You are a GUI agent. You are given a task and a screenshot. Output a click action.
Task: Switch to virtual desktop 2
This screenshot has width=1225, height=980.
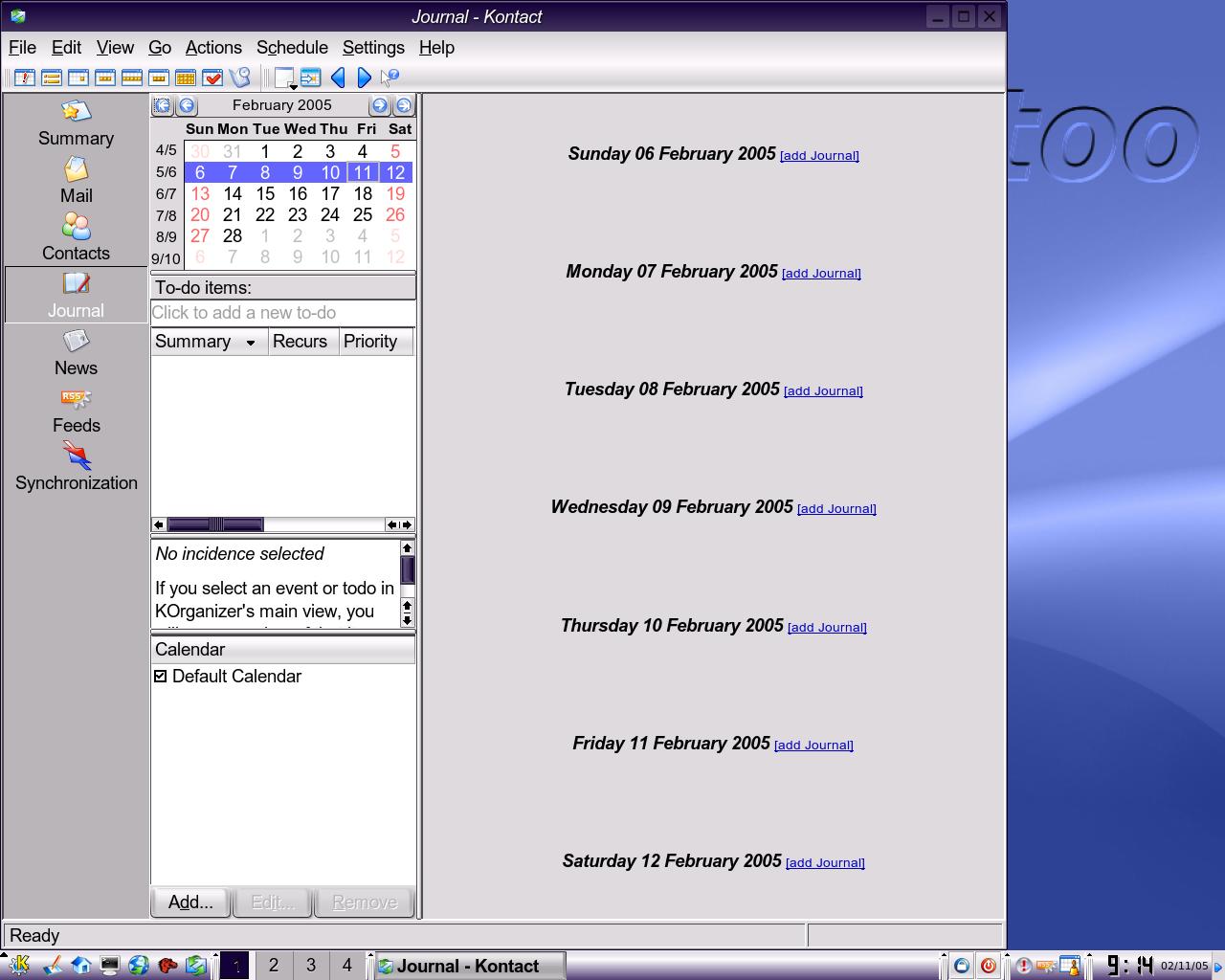(274, 966)
